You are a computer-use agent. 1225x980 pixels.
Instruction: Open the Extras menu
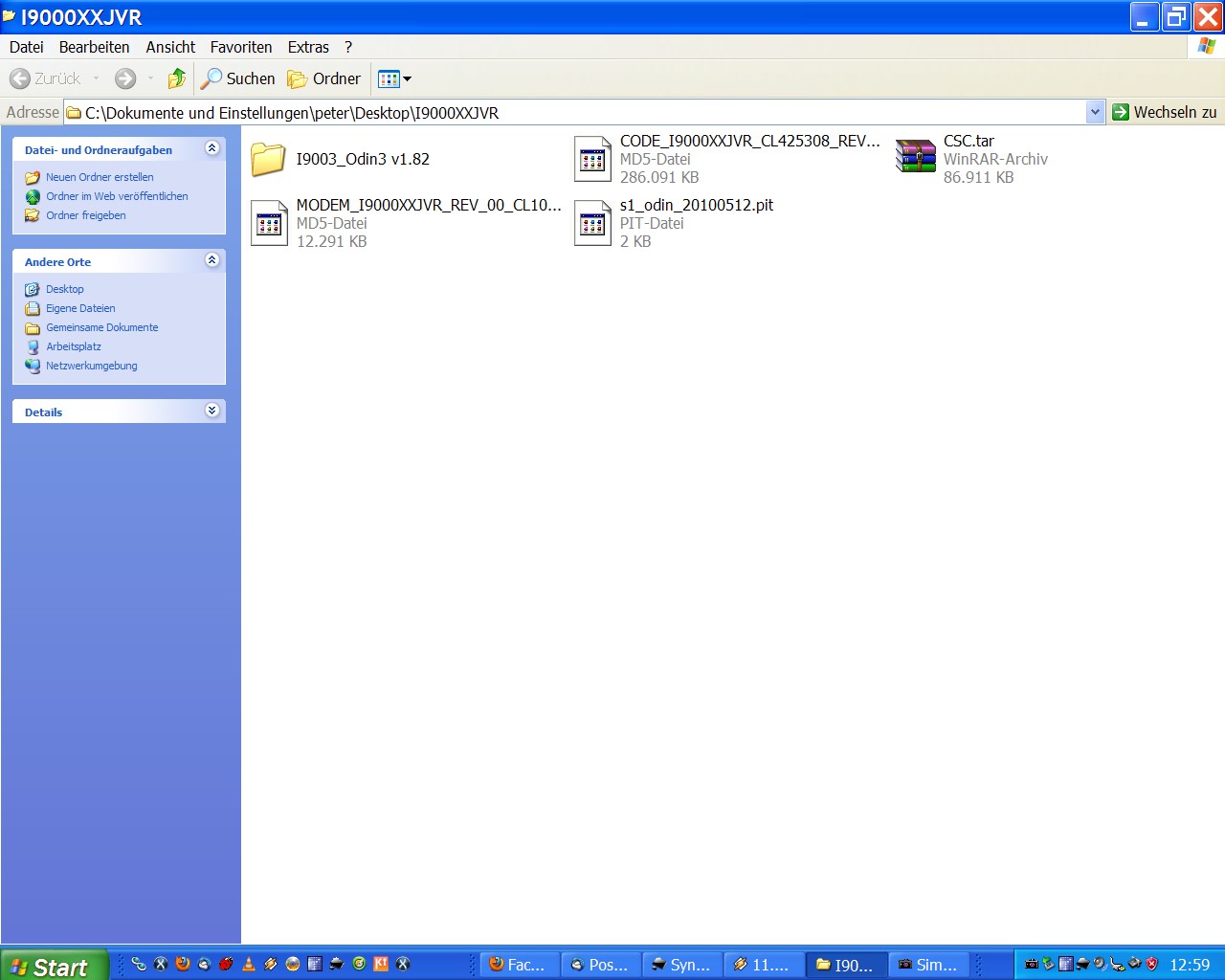(x=308, y=47)
